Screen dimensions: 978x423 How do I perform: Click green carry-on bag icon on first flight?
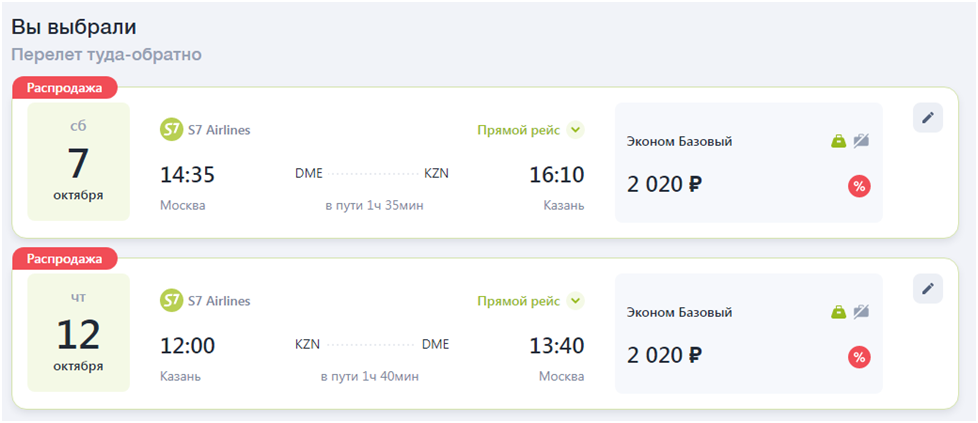click(839, 141)
